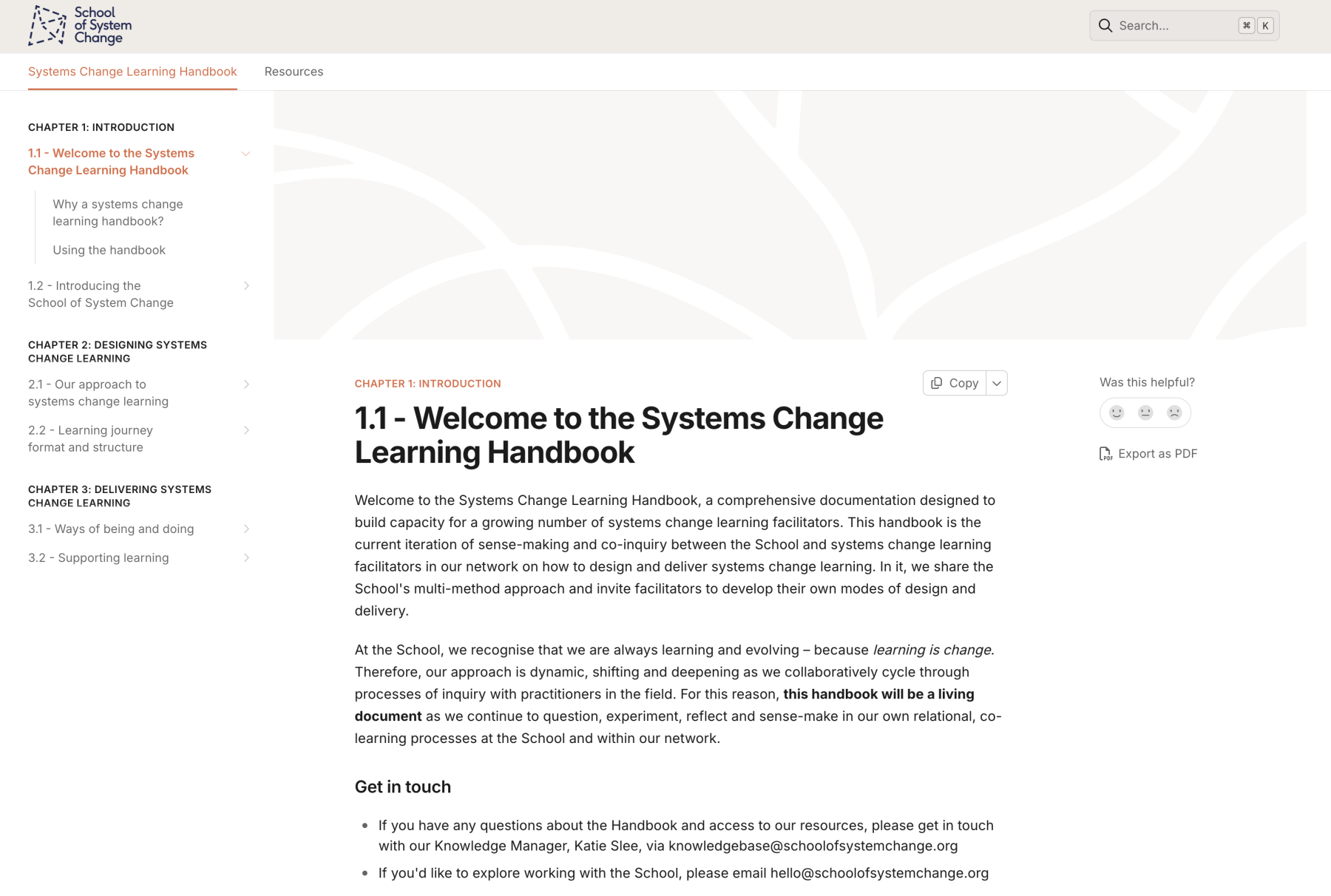Click 'Chapter 2: Designing Systems Change Learning' header
Viewport: 1331px width, 896px height.
point(118,352)
